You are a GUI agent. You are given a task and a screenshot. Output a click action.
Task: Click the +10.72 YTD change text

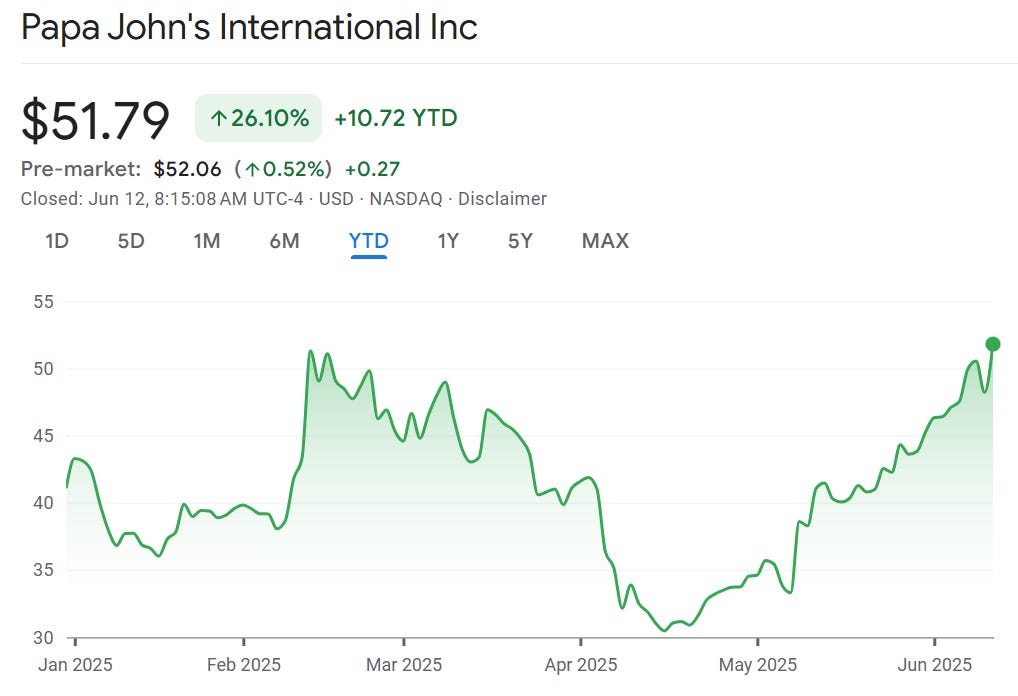pyautogui.click(x=395, y=118)
